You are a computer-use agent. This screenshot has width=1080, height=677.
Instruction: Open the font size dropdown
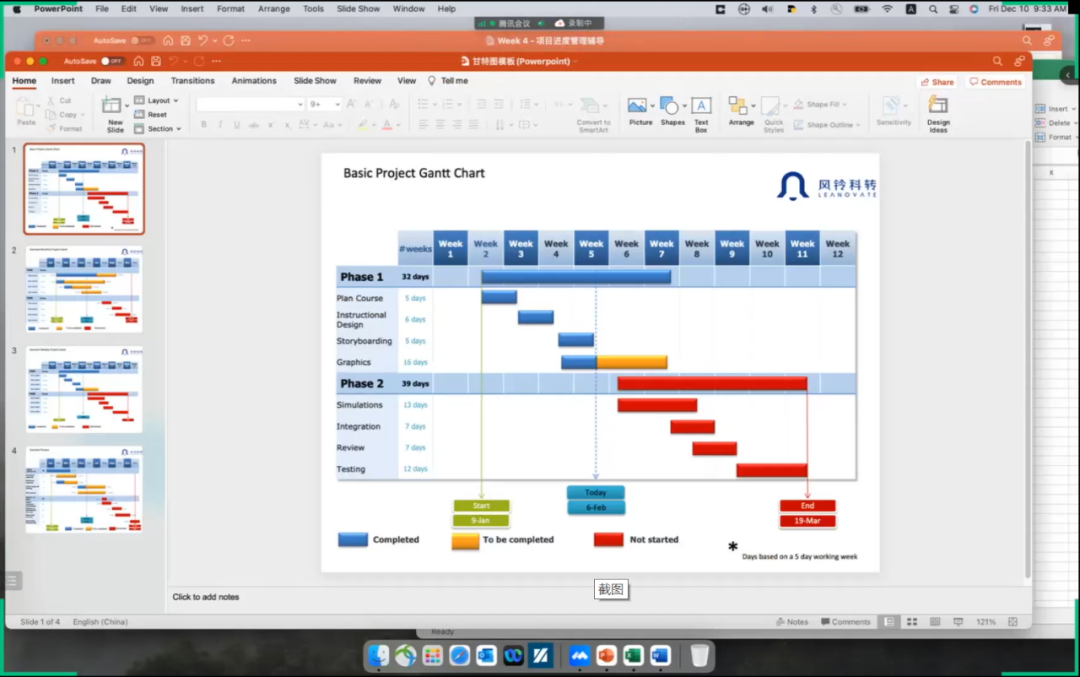[x=337, y=104]
